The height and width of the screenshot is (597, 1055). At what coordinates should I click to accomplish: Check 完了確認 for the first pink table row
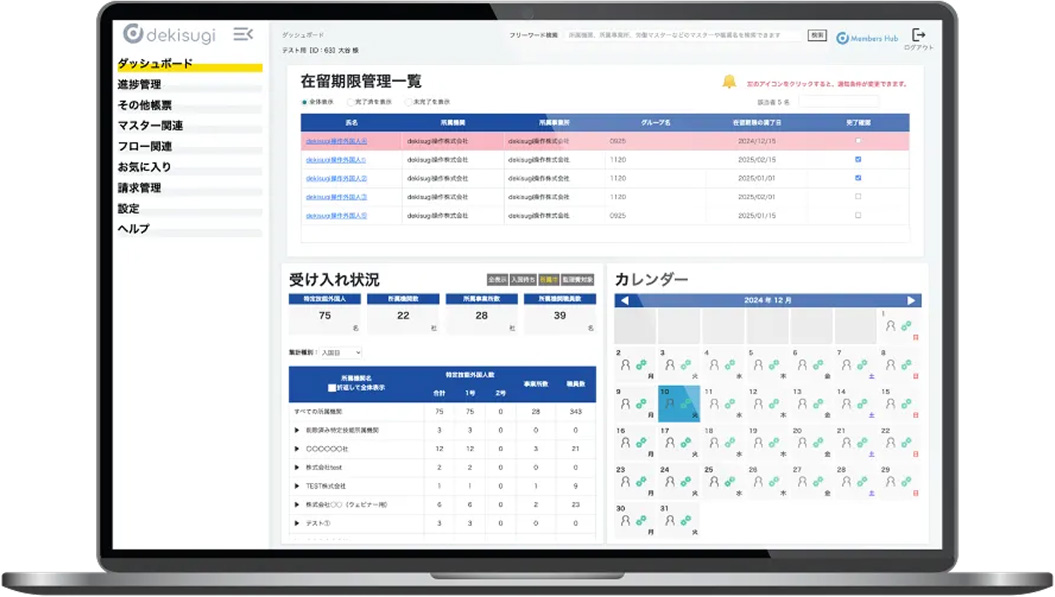tap(857, 141)
